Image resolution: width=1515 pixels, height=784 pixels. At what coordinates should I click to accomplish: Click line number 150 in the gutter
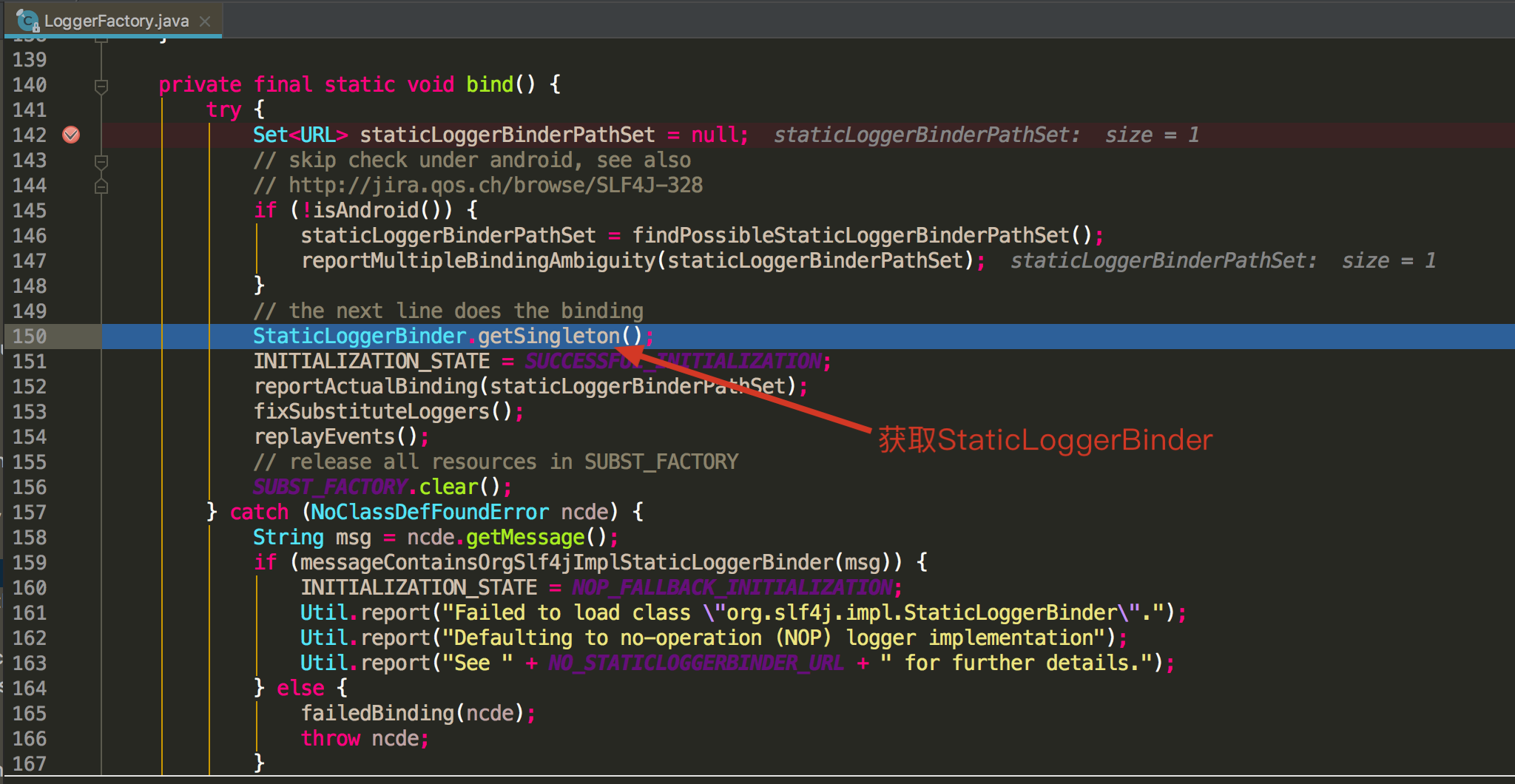coord(30,337)
